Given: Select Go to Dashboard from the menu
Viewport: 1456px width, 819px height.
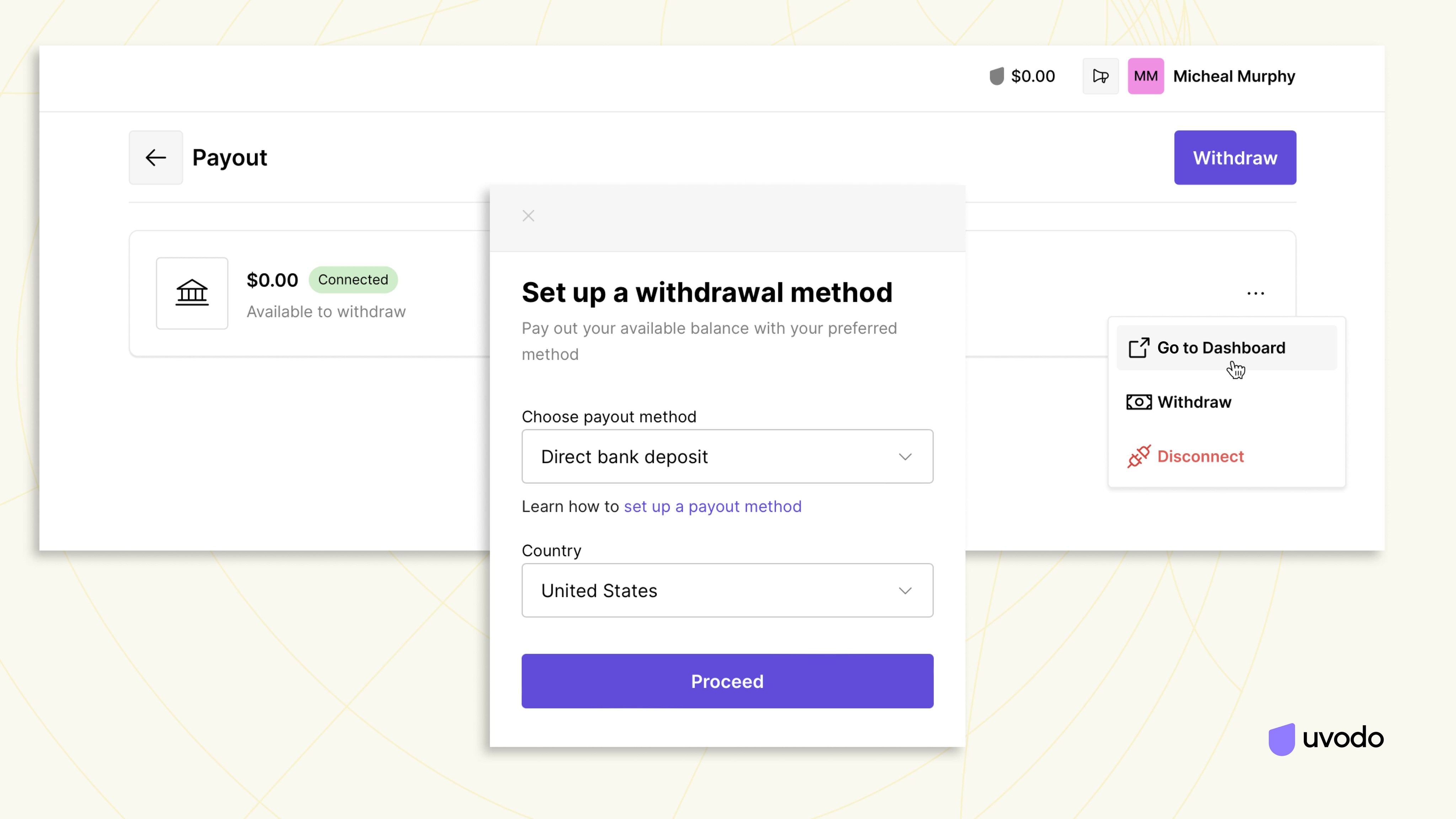Looking at the screenshot, I should [1221, 348].
